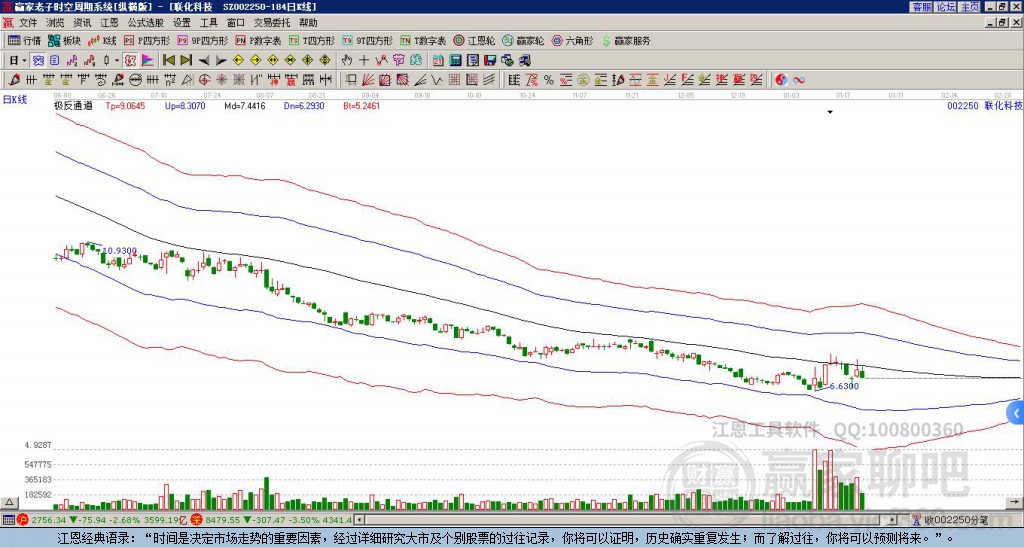Image resolution: width=1024 pixels, height=548 pixels.
Task: Click the Gann fan lines icon
Action: (x=368, y=80)
